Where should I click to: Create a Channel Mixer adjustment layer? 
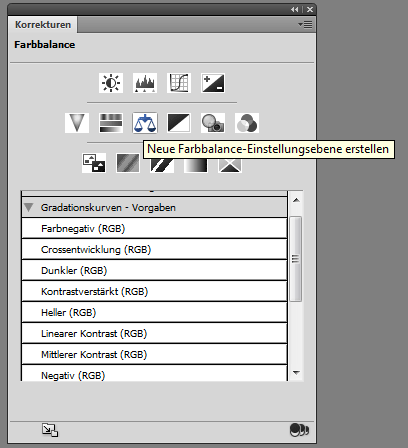pos(247,123)
